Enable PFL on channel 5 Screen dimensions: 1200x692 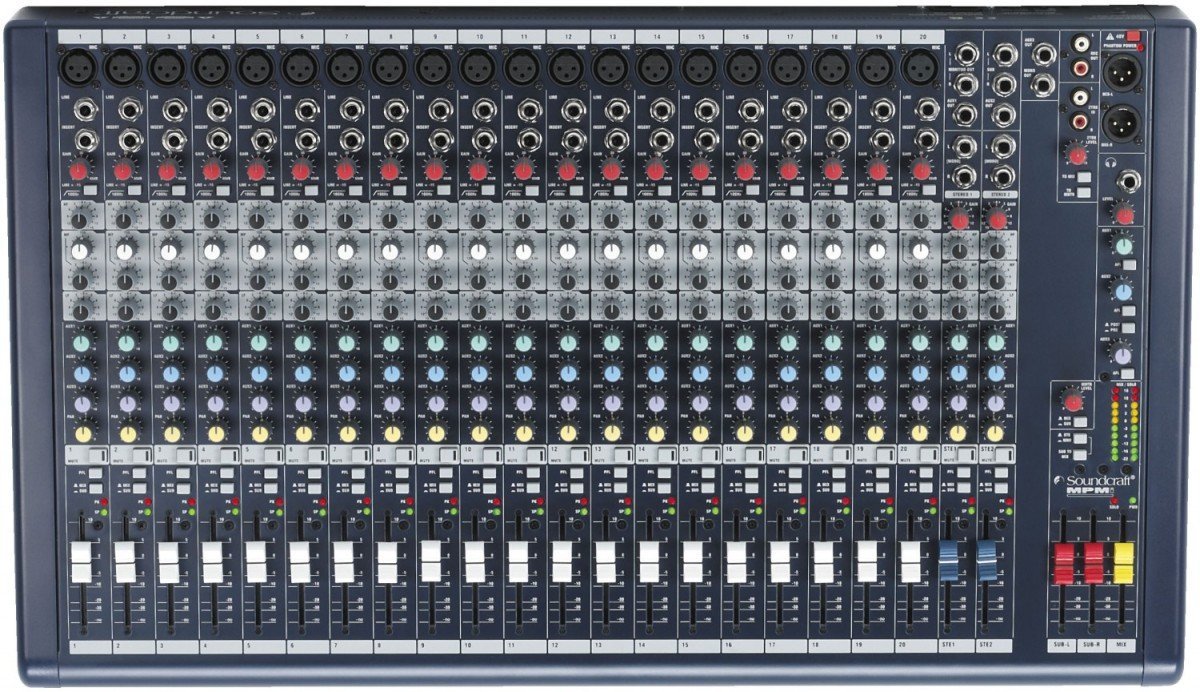[x=270, y=473]
